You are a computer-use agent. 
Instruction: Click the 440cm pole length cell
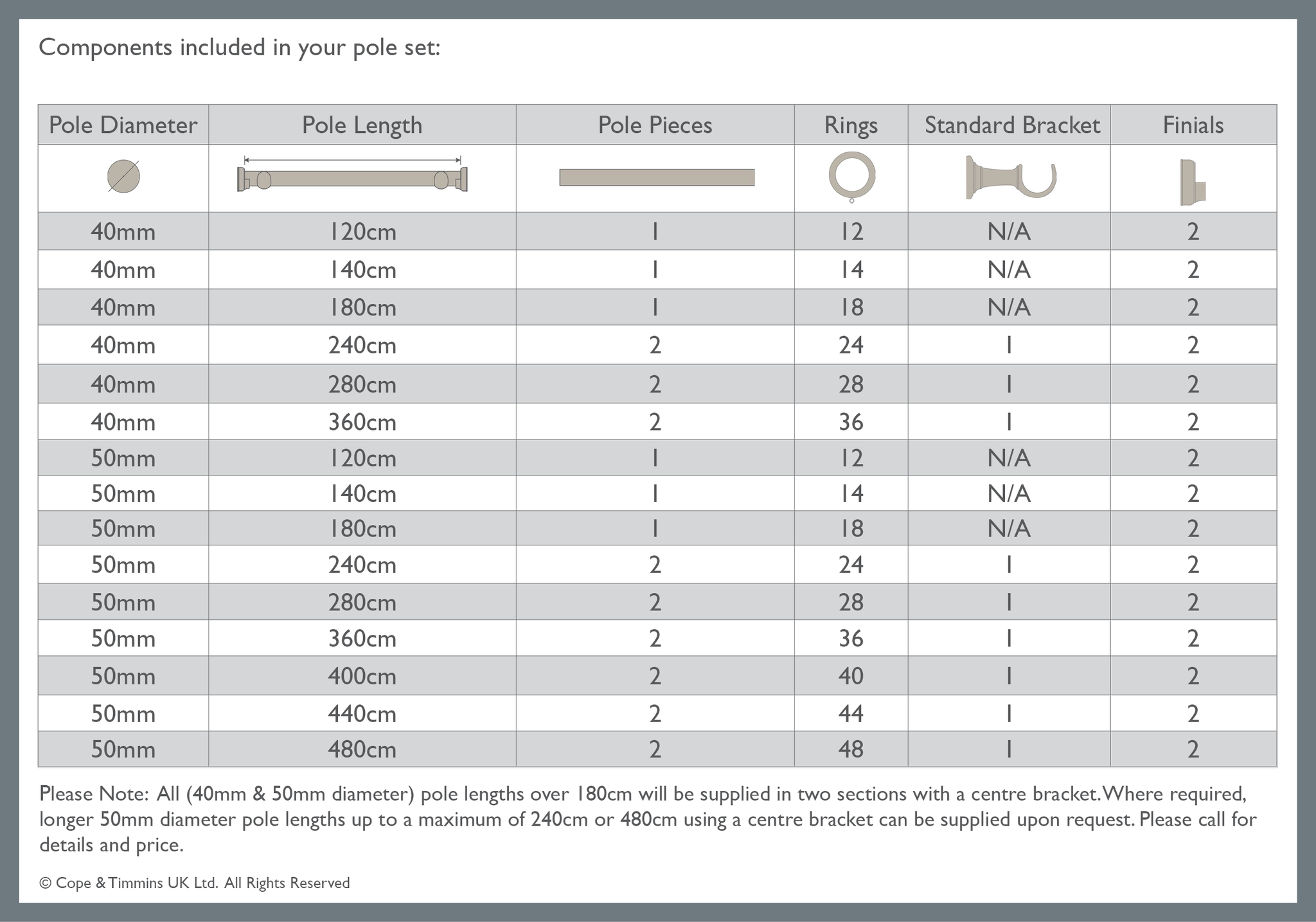(x=362, y=714)
